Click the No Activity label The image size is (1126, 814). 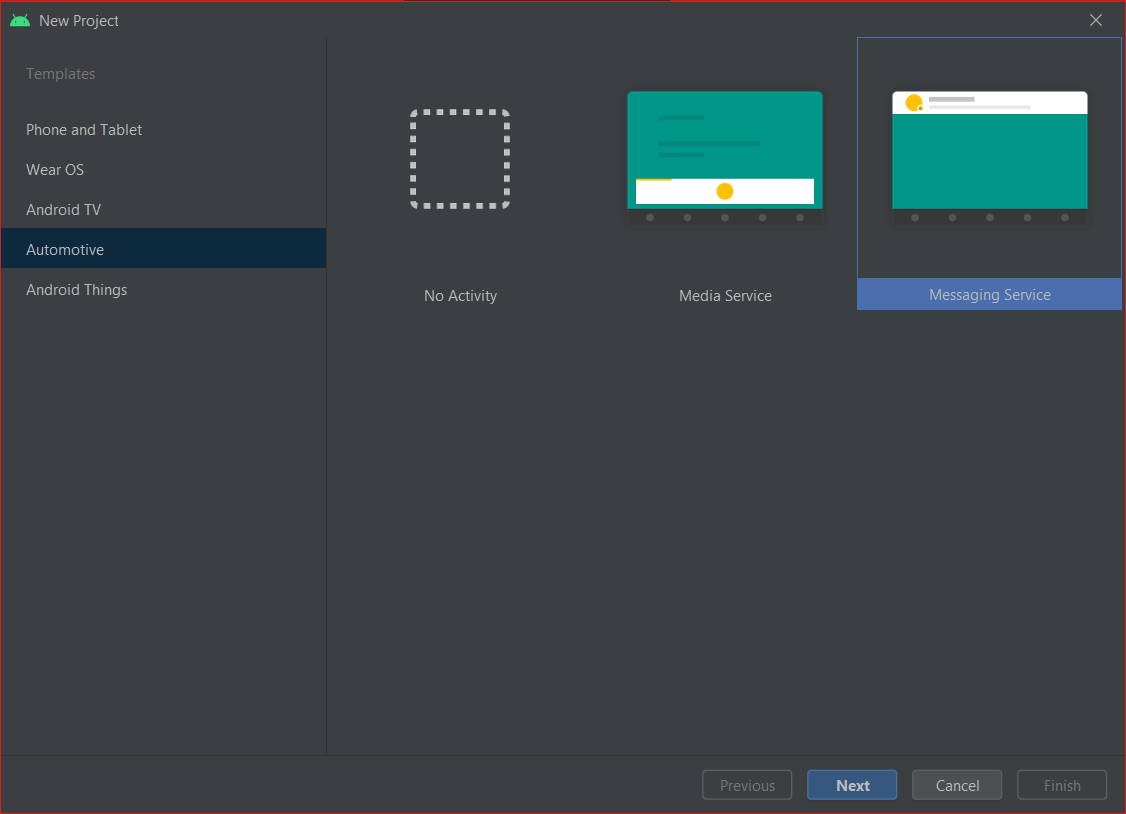pyautogui.click(x=460, y=296)
